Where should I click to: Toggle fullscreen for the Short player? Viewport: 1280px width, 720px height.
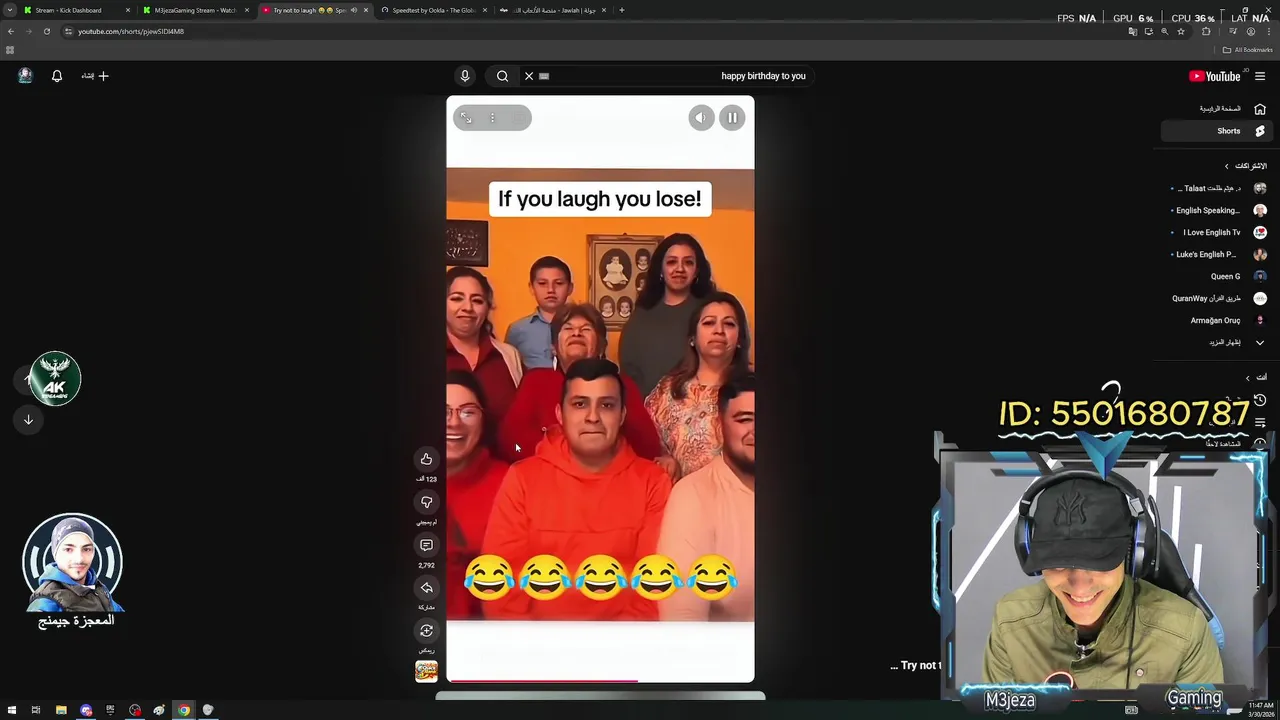pyautogui.click(x=466, y=118)
